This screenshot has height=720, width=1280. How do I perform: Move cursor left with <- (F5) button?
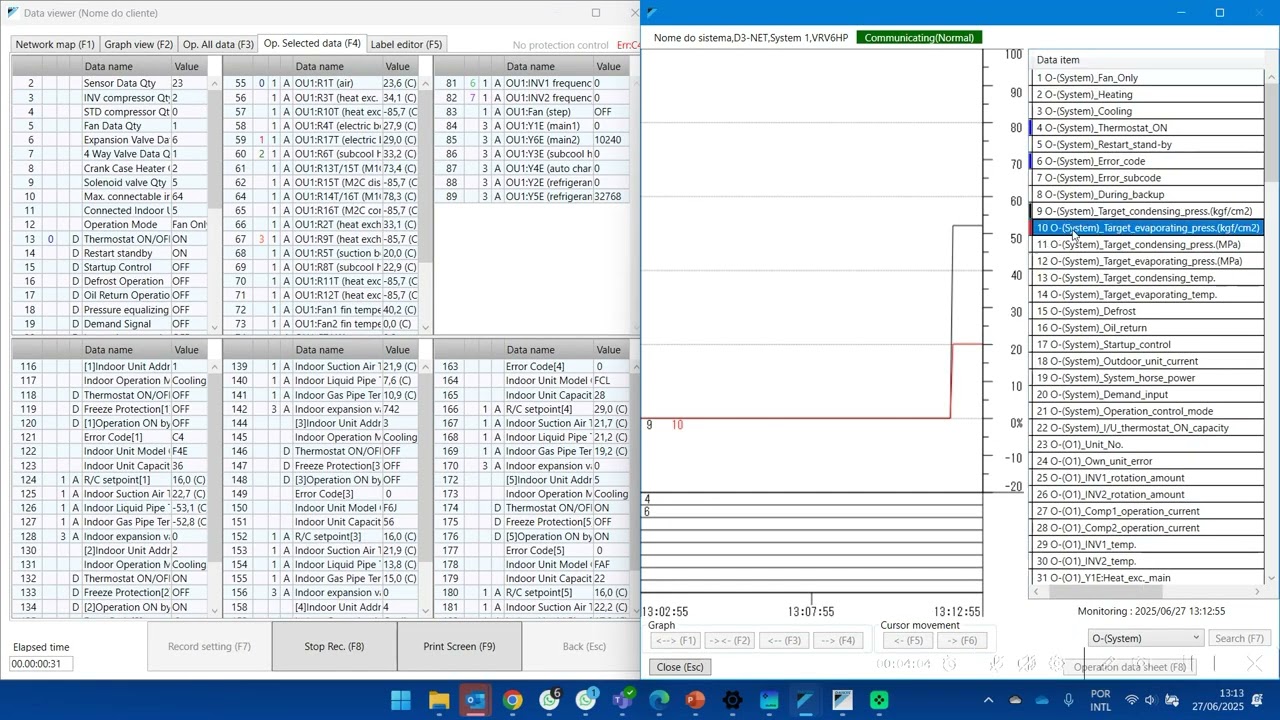907,640
